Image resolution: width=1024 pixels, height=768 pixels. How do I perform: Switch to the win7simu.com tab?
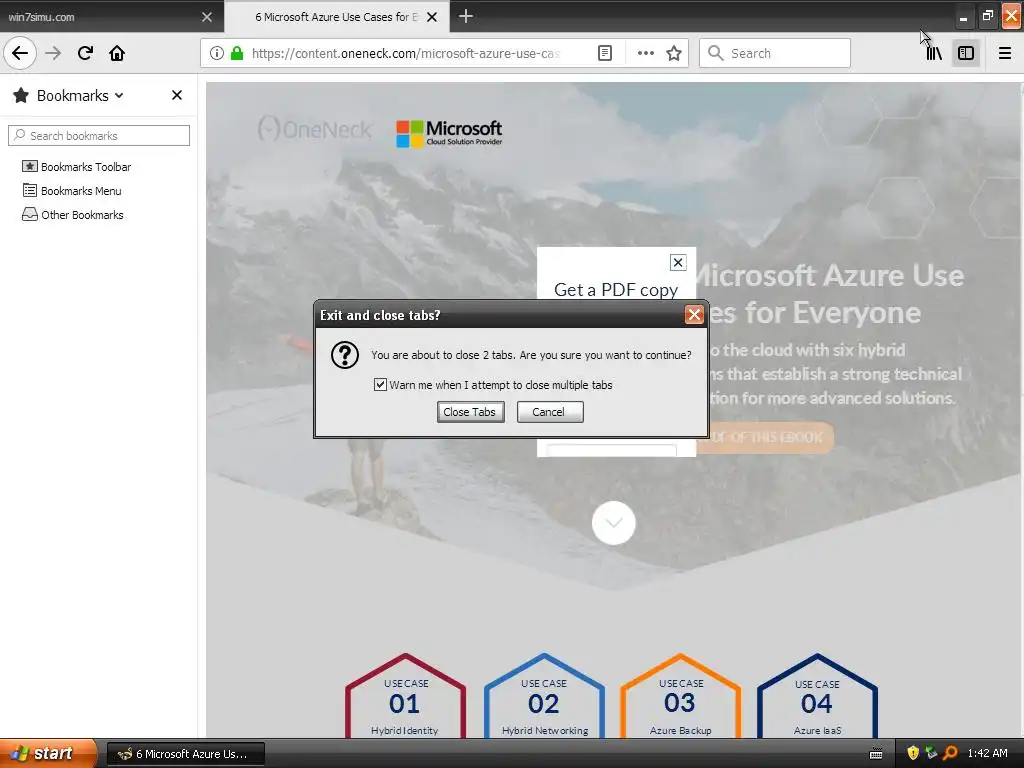click(111, 17)
